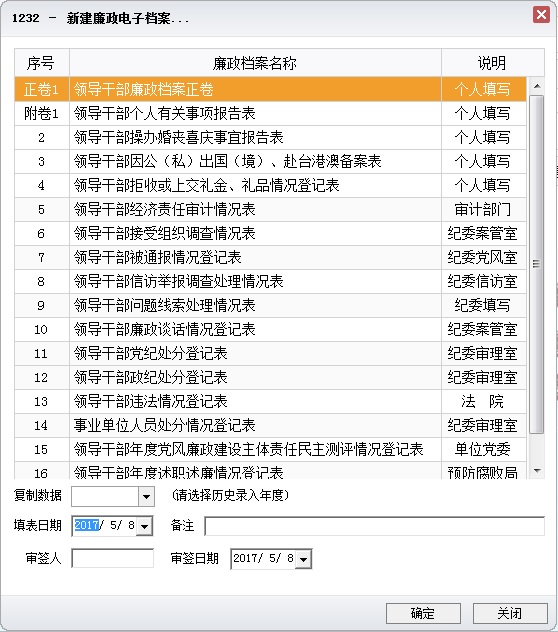Screen dimensions: 558x632
Task: Click the scrollbar up arrow in the list
Action: (537, 86)
